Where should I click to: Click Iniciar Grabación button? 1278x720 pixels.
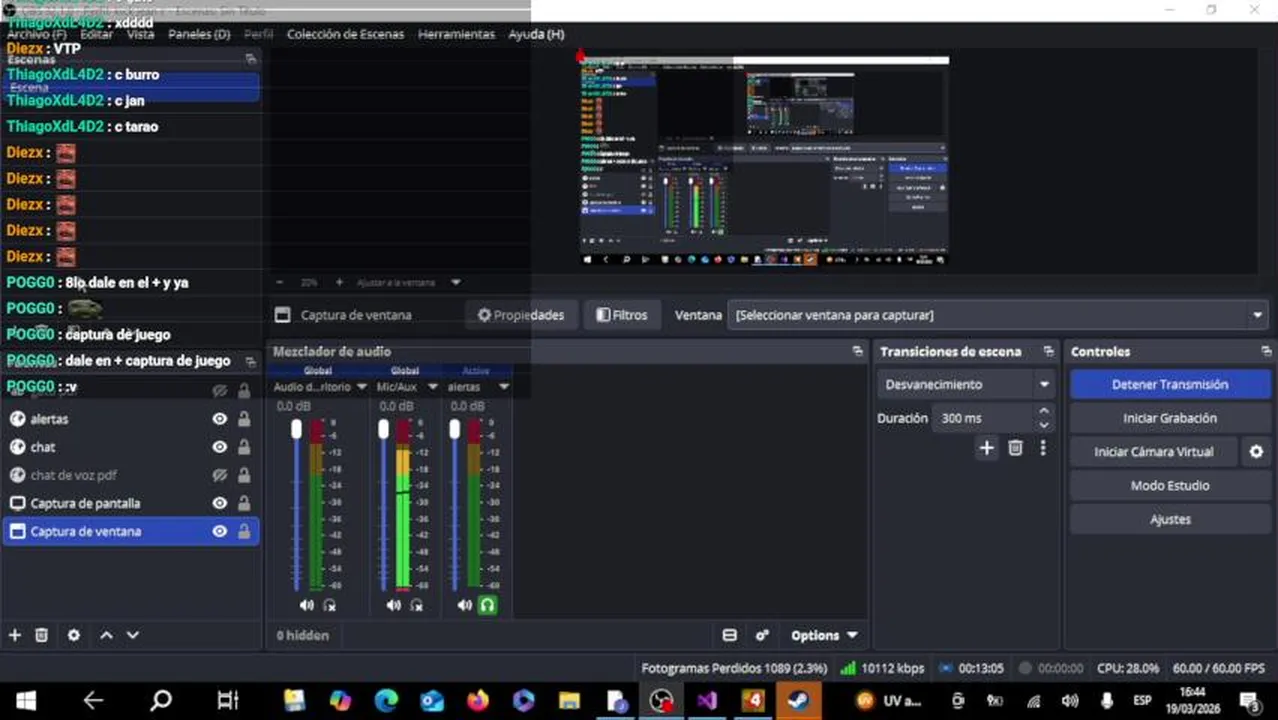click(x=1170, y=418)
